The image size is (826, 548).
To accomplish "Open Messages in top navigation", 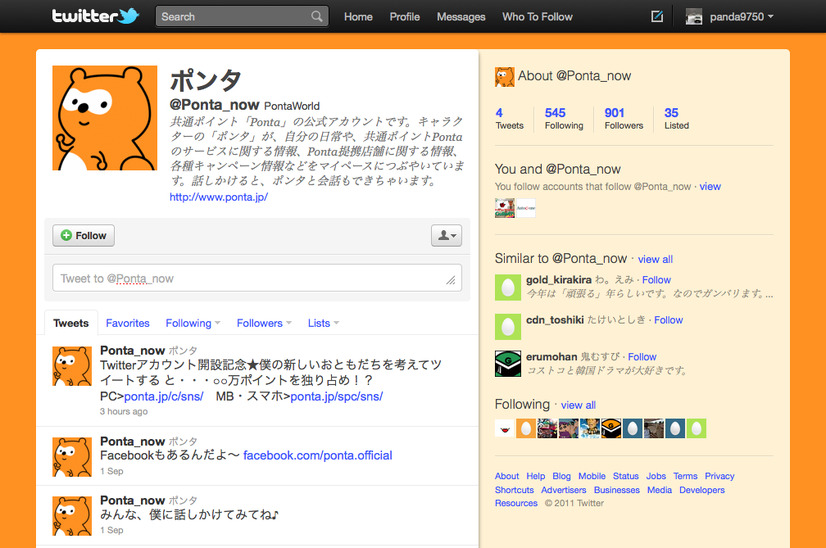I will tap(461, 17).
